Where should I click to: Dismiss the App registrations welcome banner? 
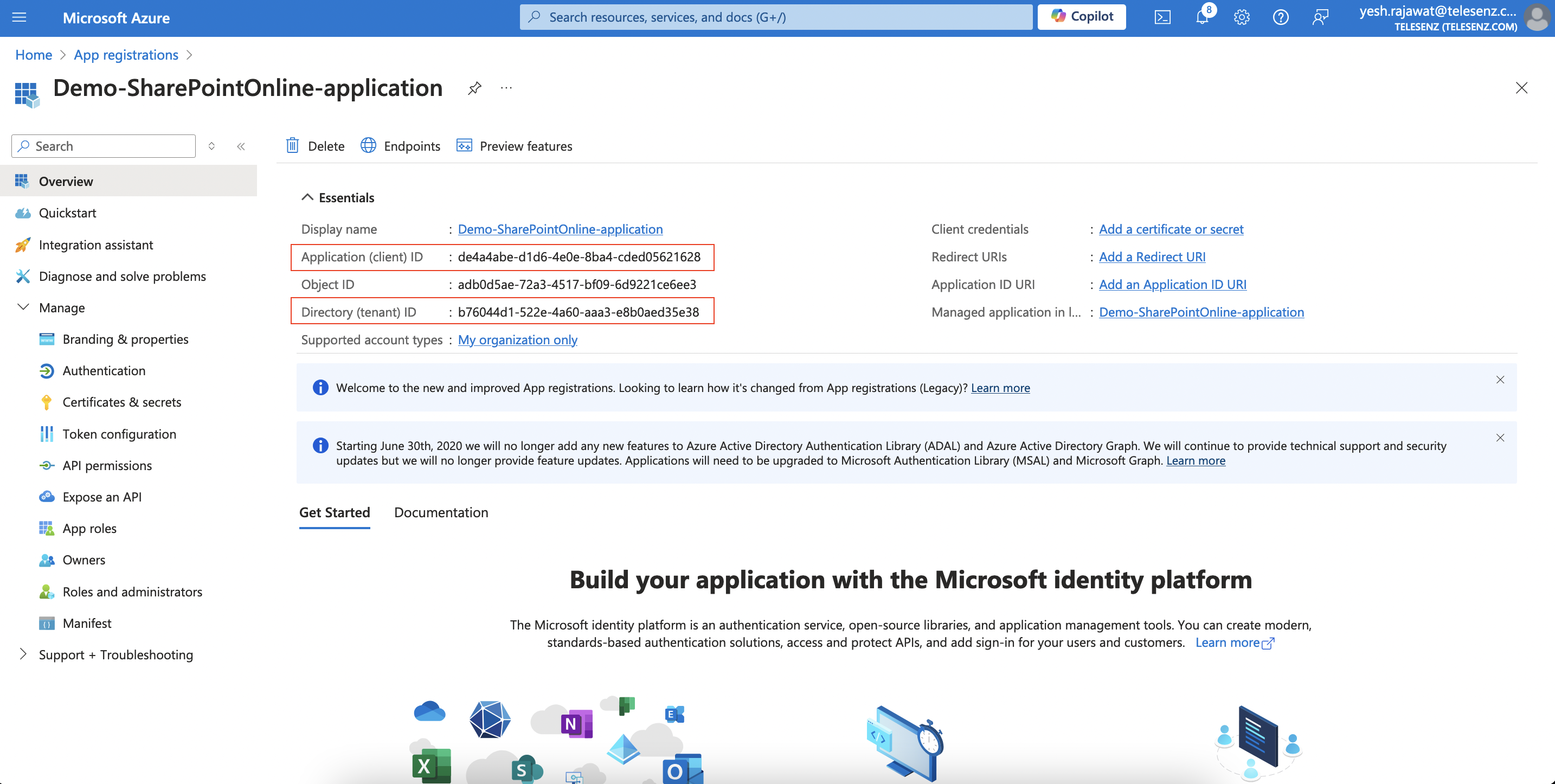tap(1500, 380)
